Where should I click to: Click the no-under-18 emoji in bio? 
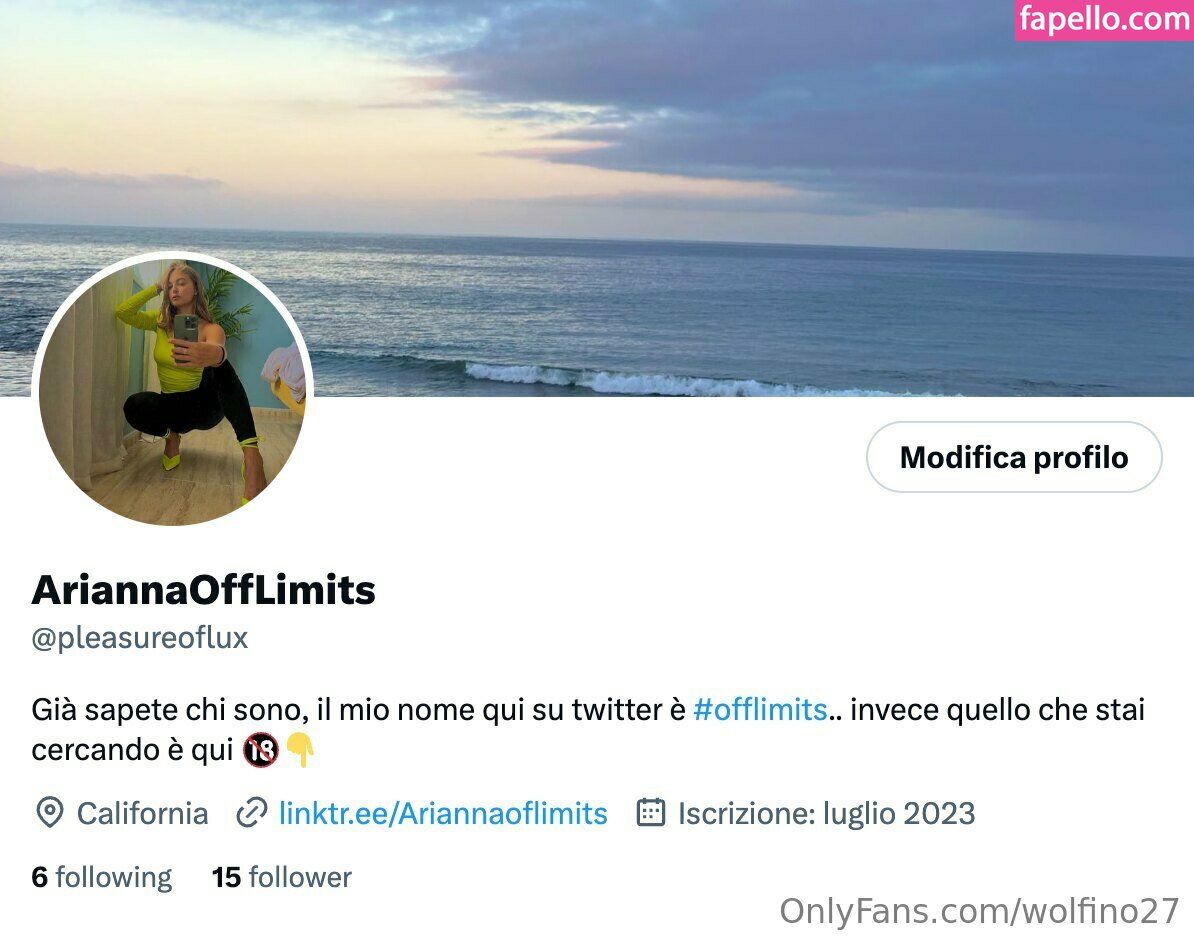pyautogui.click(x=260, y=750)
